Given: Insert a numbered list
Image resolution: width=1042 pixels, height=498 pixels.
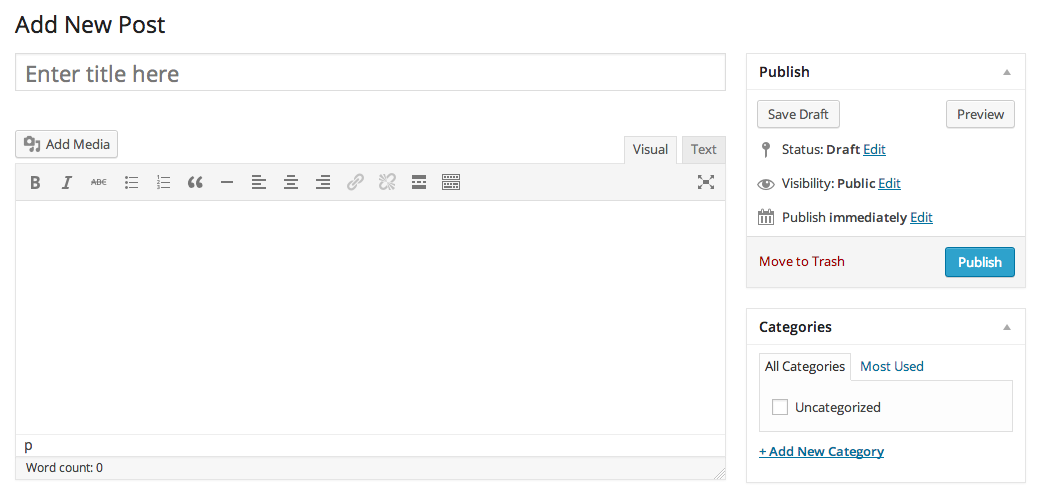Looking at the screenshot, I should [x=163, y=182].
